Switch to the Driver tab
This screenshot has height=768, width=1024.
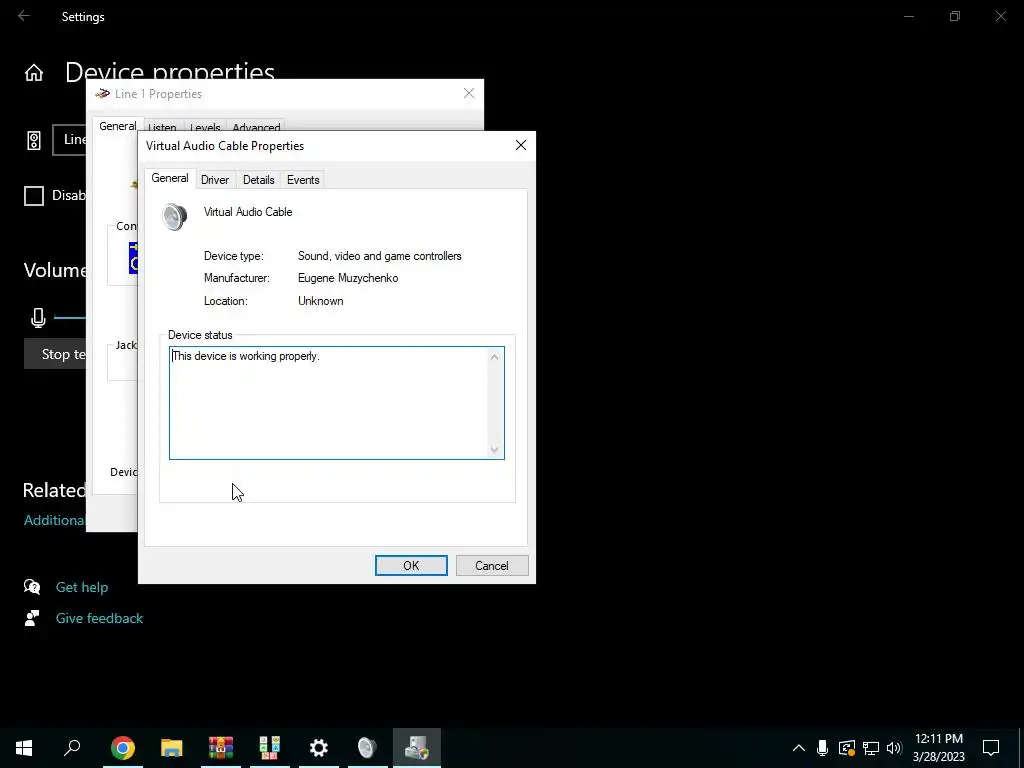tap(215, 180)
